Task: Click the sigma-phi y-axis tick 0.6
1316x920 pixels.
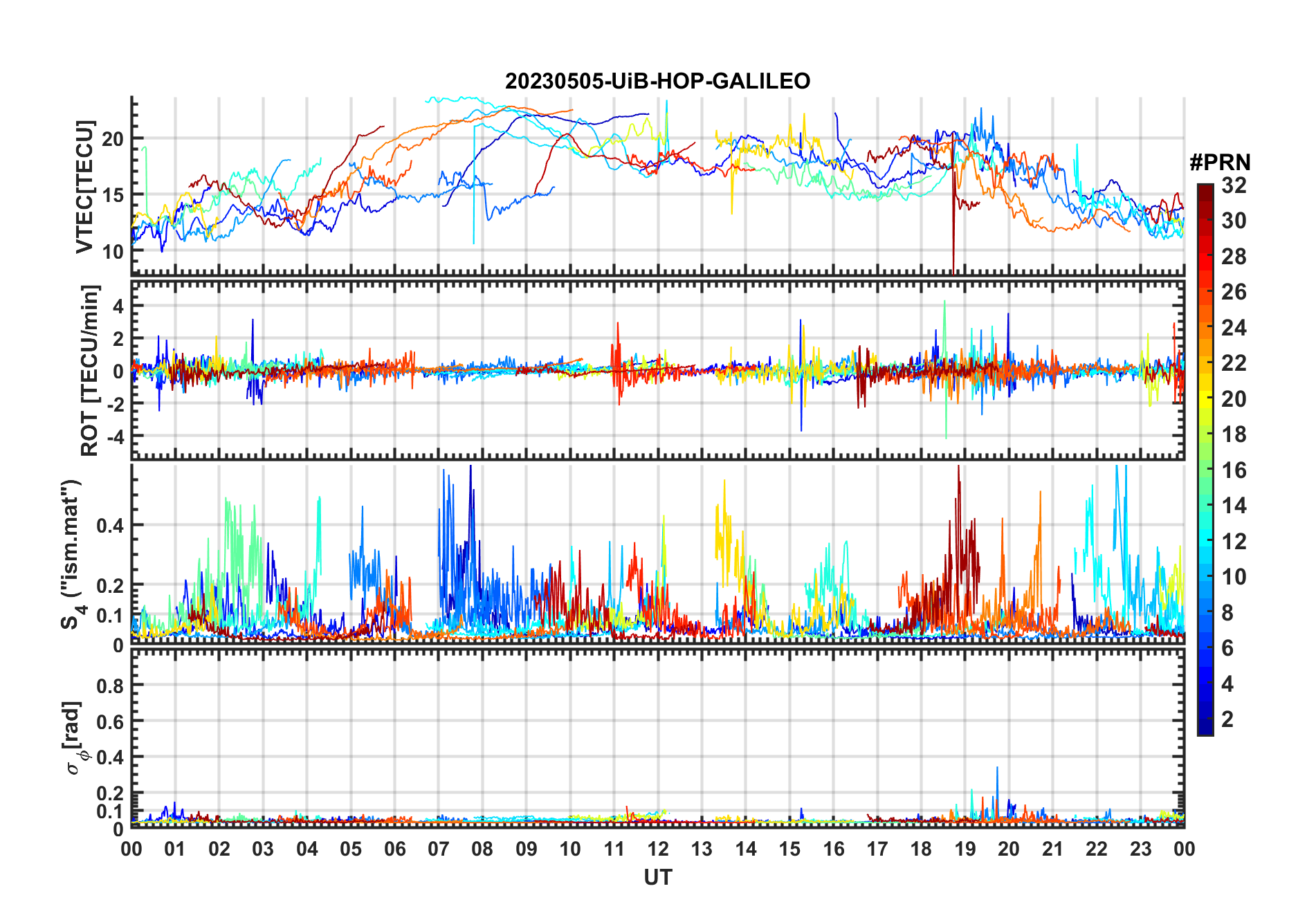Action: (111, 721)
